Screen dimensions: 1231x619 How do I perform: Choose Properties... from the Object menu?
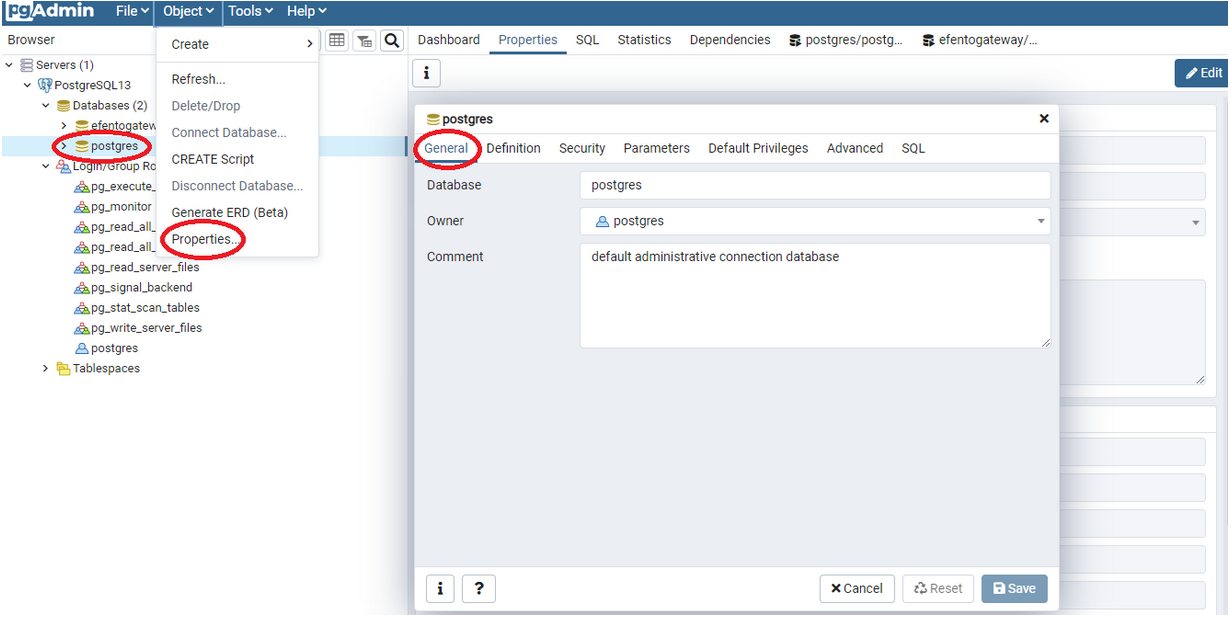[x=205, y=240]
